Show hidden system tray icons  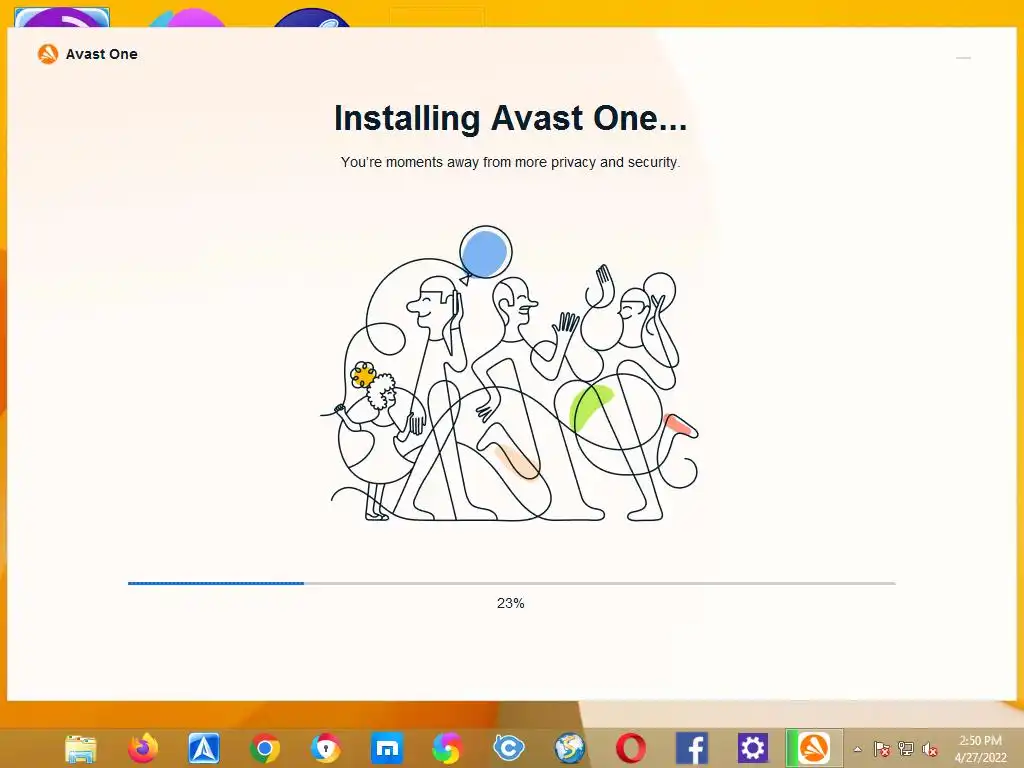(857, 749)
